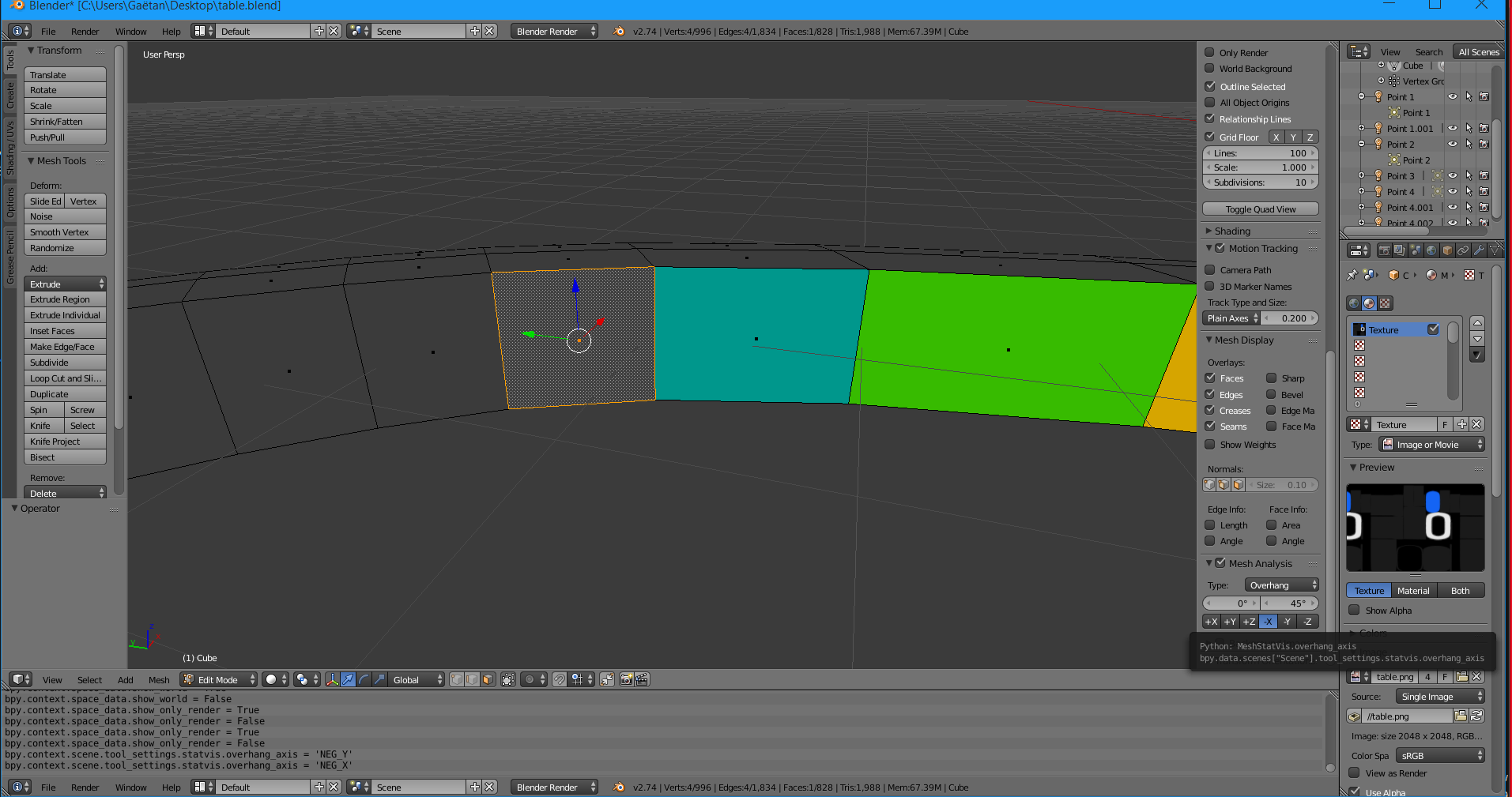1512x797 pixels.
Task: Collapse the Mesh Display panel
Action: click(1244, 340)
